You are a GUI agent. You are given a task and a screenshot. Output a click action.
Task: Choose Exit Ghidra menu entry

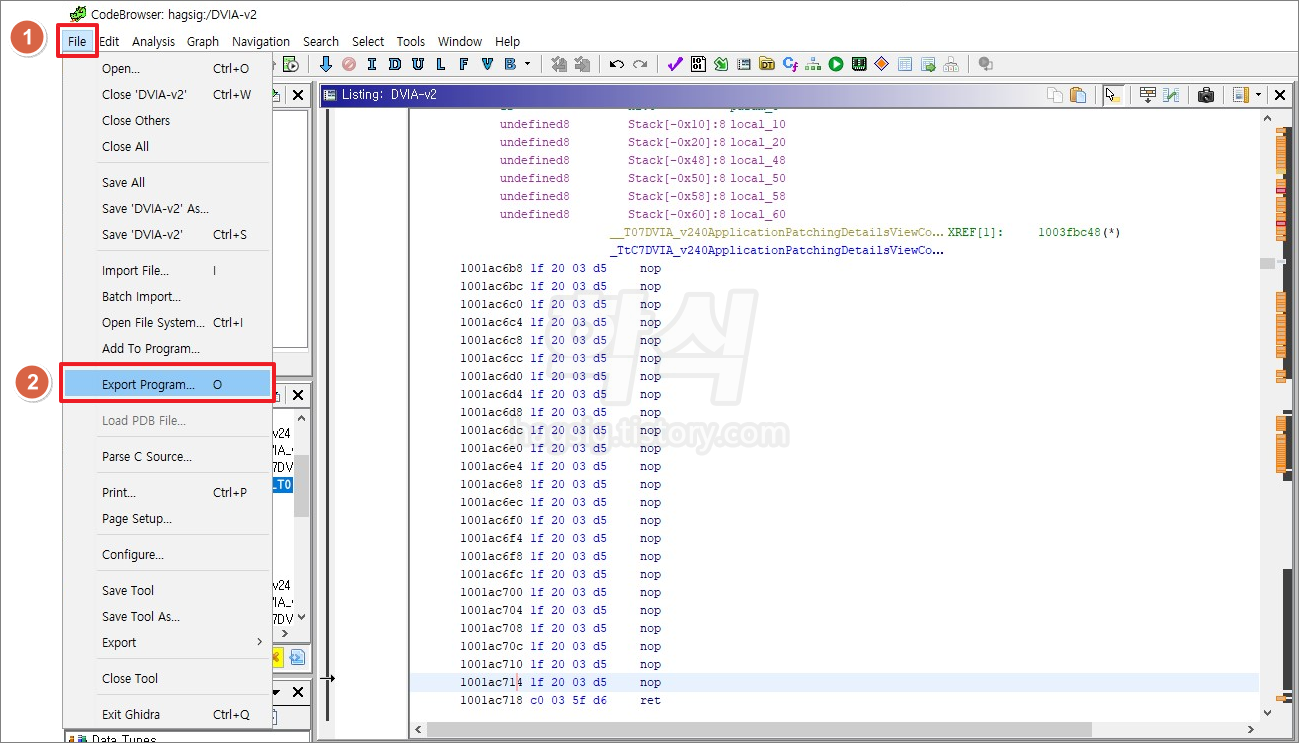coord(167,715)
